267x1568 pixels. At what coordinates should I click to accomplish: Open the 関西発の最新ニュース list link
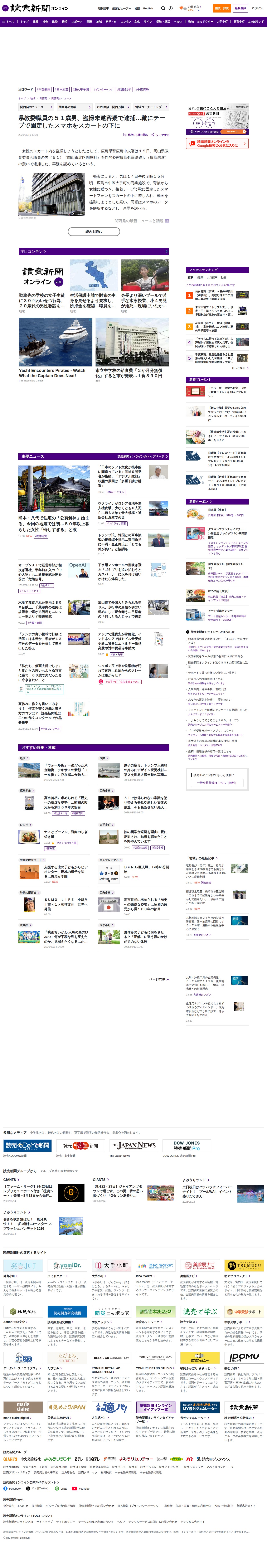coord(142,221)
